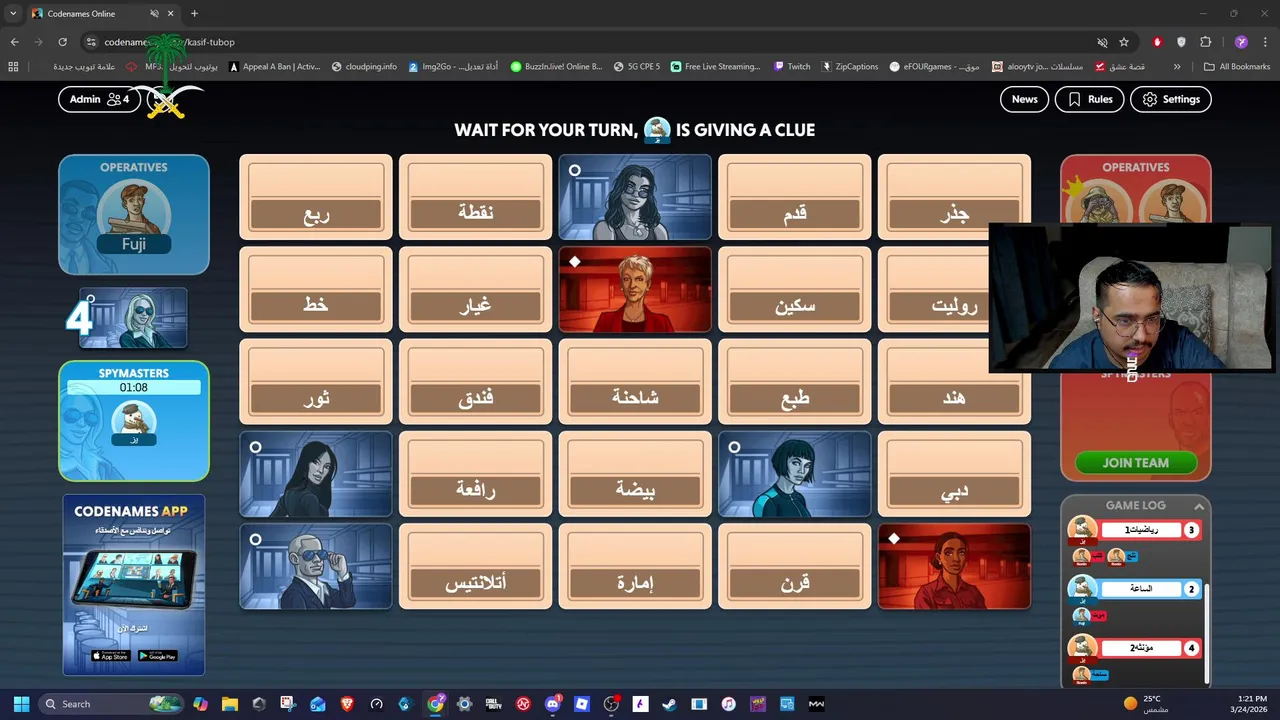
Task: Select the word card نقطة
Action: click(x=476, y=197)
